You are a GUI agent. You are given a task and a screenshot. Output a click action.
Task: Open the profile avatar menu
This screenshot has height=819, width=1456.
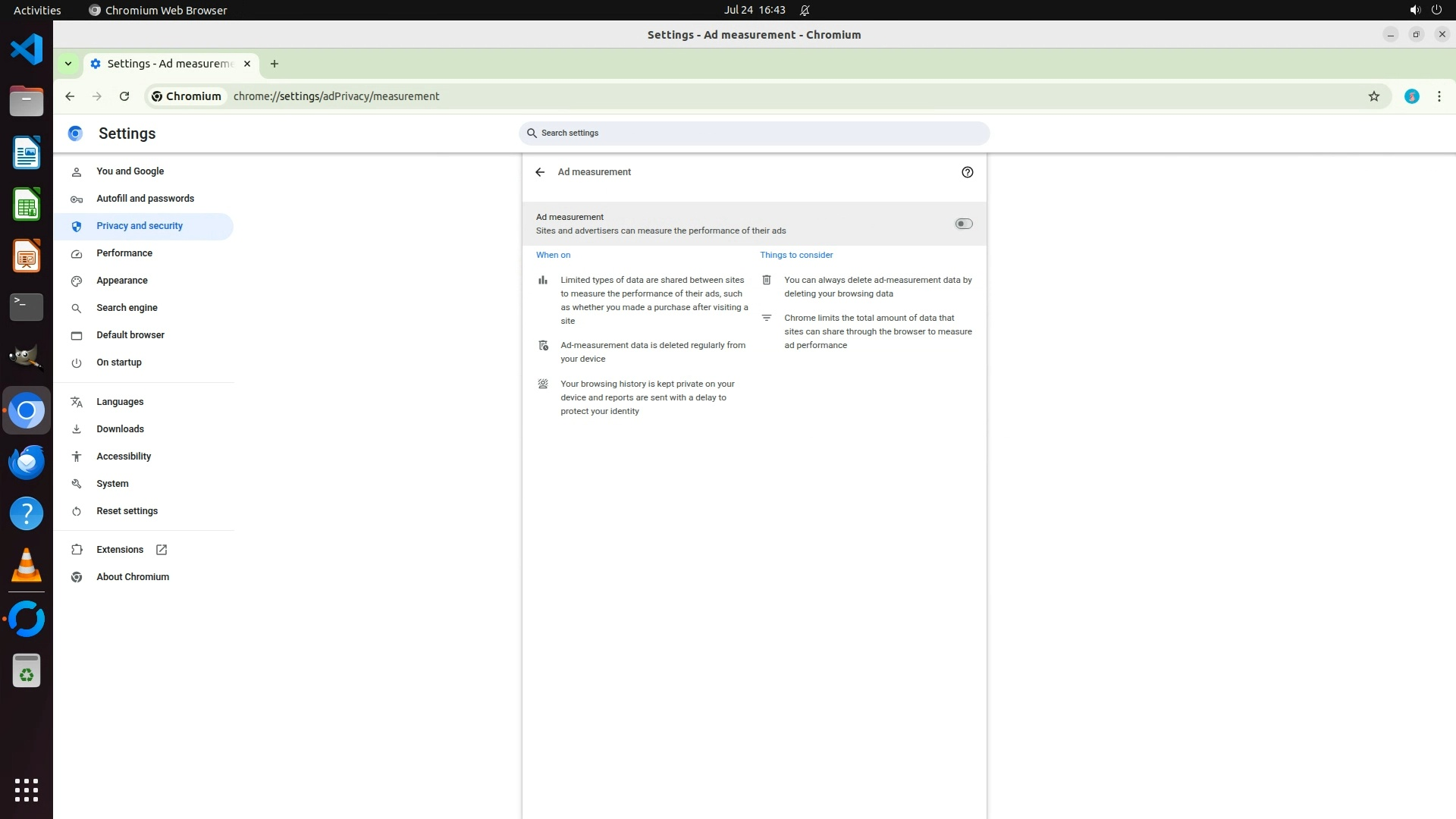coord(1411,96)
